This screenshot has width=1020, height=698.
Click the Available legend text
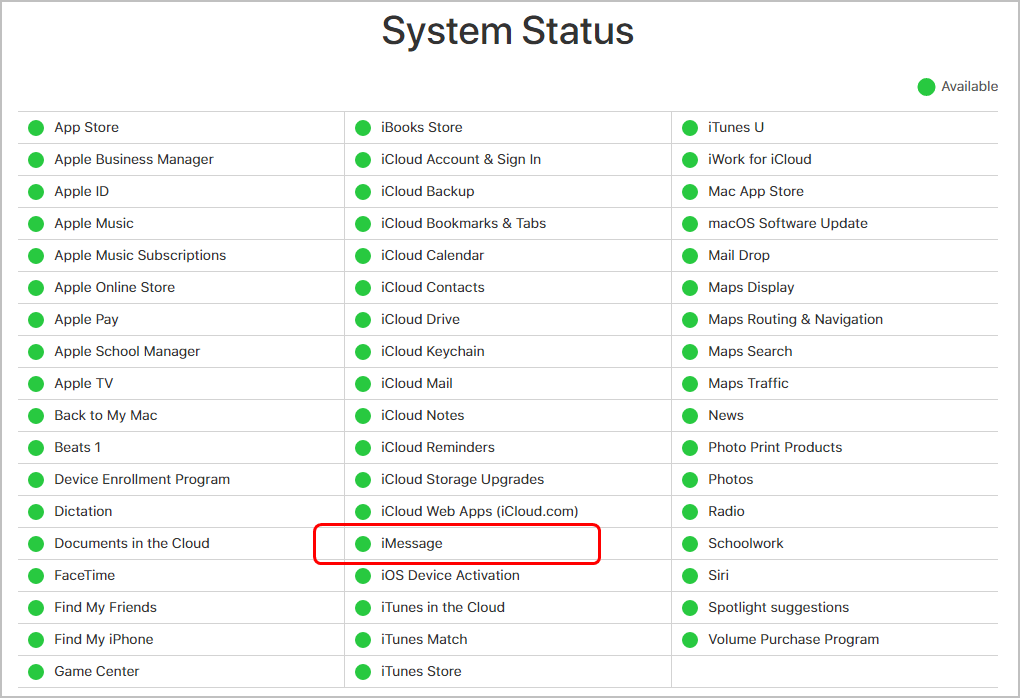[x=969, y=87]
